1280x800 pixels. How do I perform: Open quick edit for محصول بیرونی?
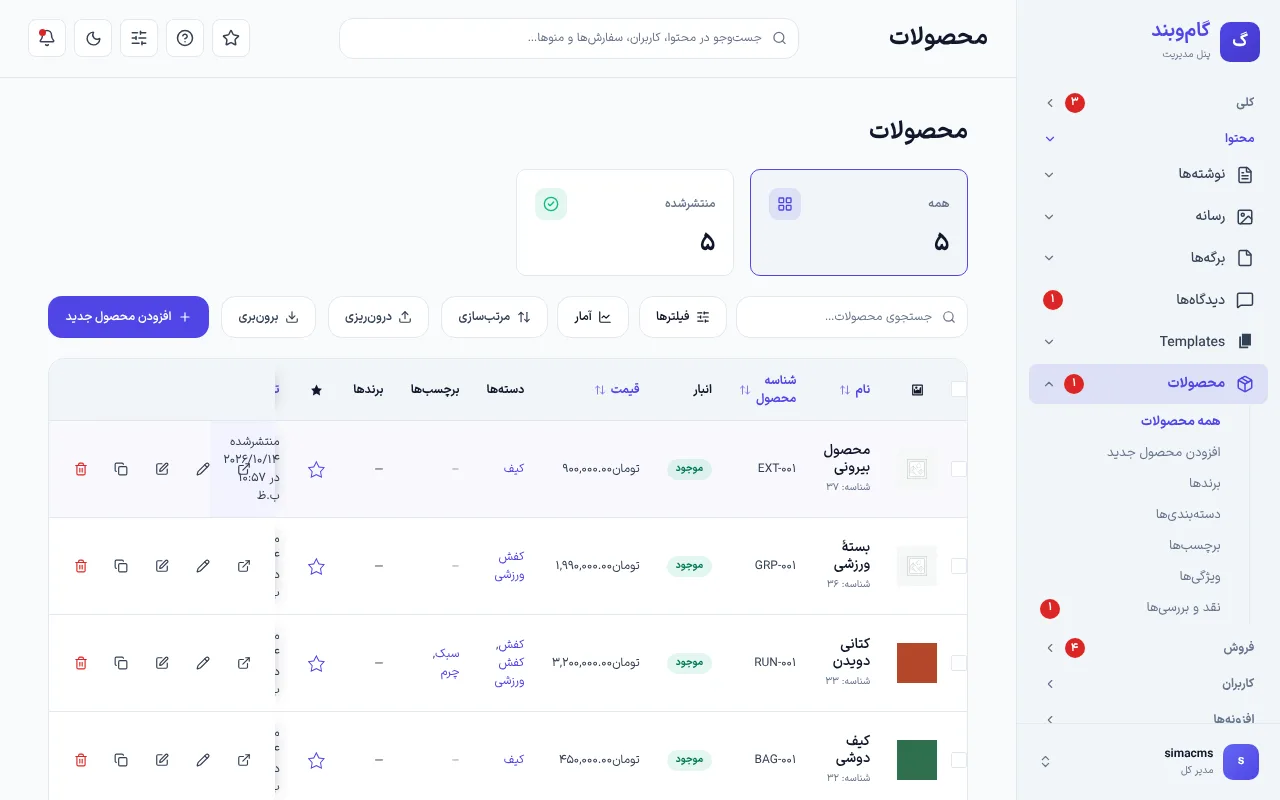[162, 469]
